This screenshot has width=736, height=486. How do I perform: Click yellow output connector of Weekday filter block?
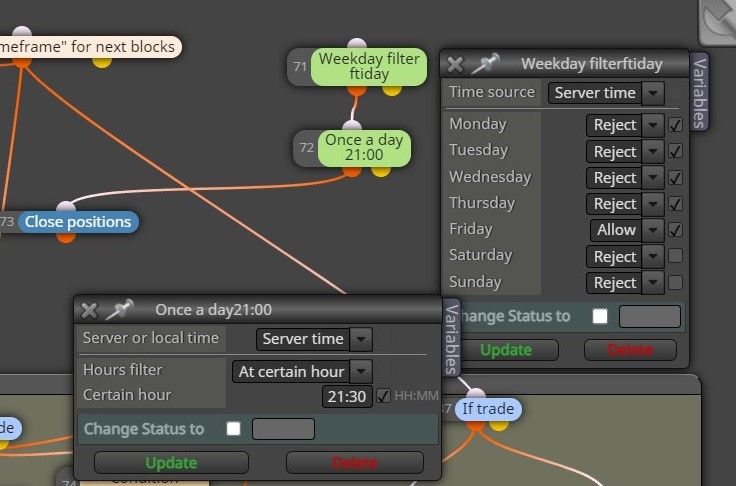pyautogui.click(x=392, y=90)
